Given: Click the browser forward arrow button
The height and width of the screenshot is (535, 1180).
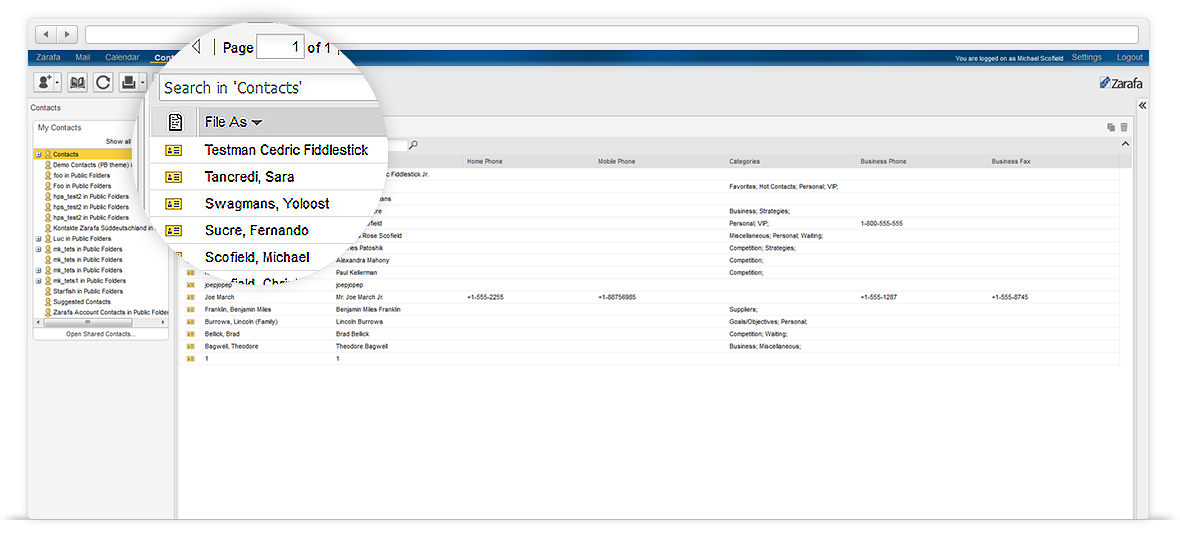Looking at the screenshot, I should [67, 35].
